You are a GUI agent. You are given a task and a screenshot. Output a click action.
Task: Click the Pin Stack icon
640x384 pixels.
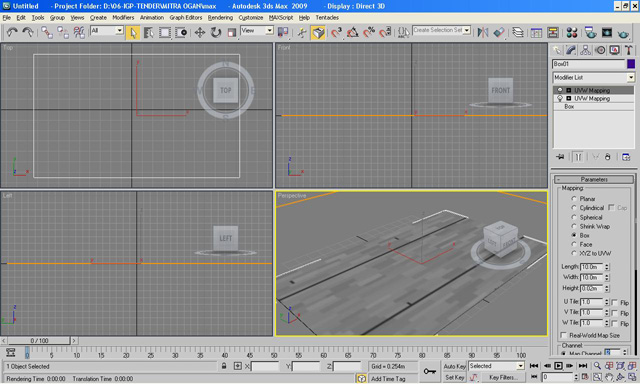pos(560,157)
